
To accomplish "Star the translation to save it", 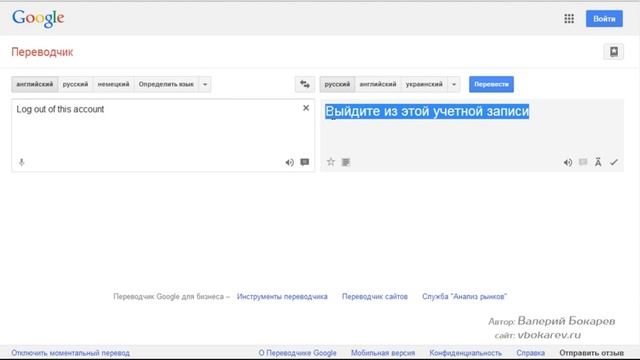I will pyautogui.click(x=331, y=162).
